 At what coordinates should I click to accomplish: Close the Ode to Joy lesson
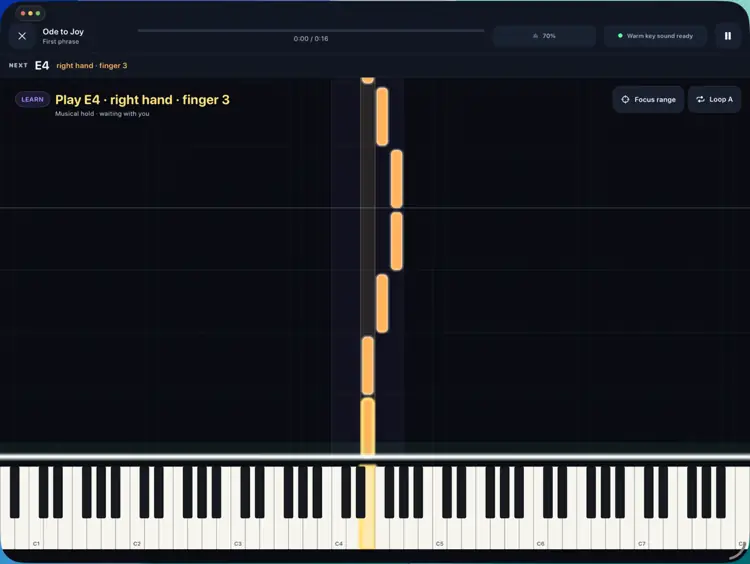[x=22, y=36]
